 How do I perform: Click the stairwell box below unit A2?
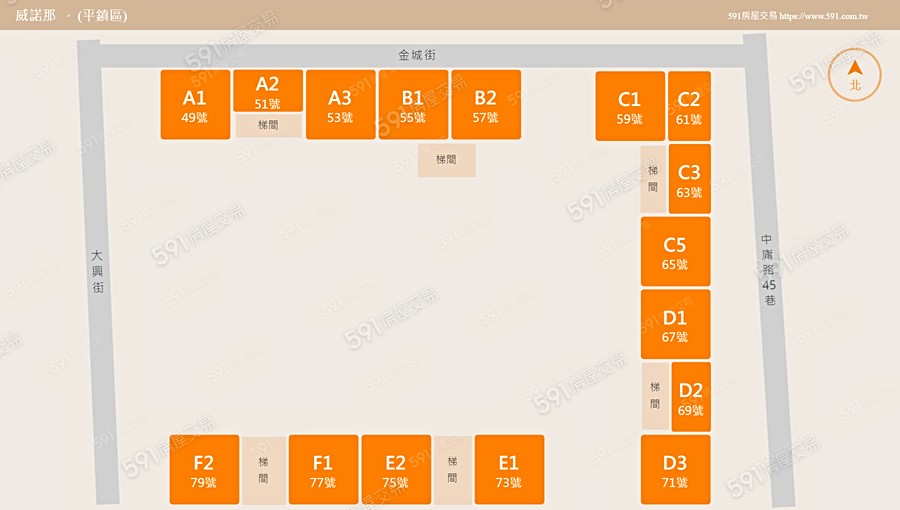[268, 126]
